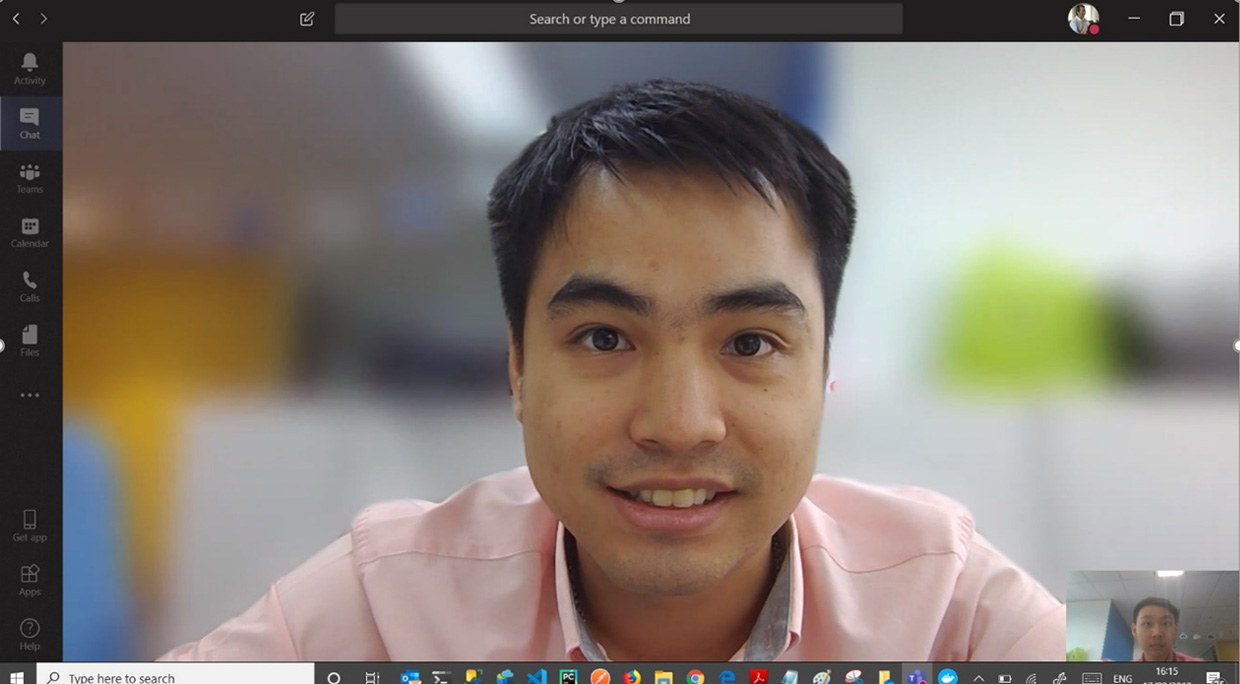The width and height of the screenshot is (1240, 684).
Task: Go to Calls in sidebar
Action: pyautogui.click(x=29, y=286)
